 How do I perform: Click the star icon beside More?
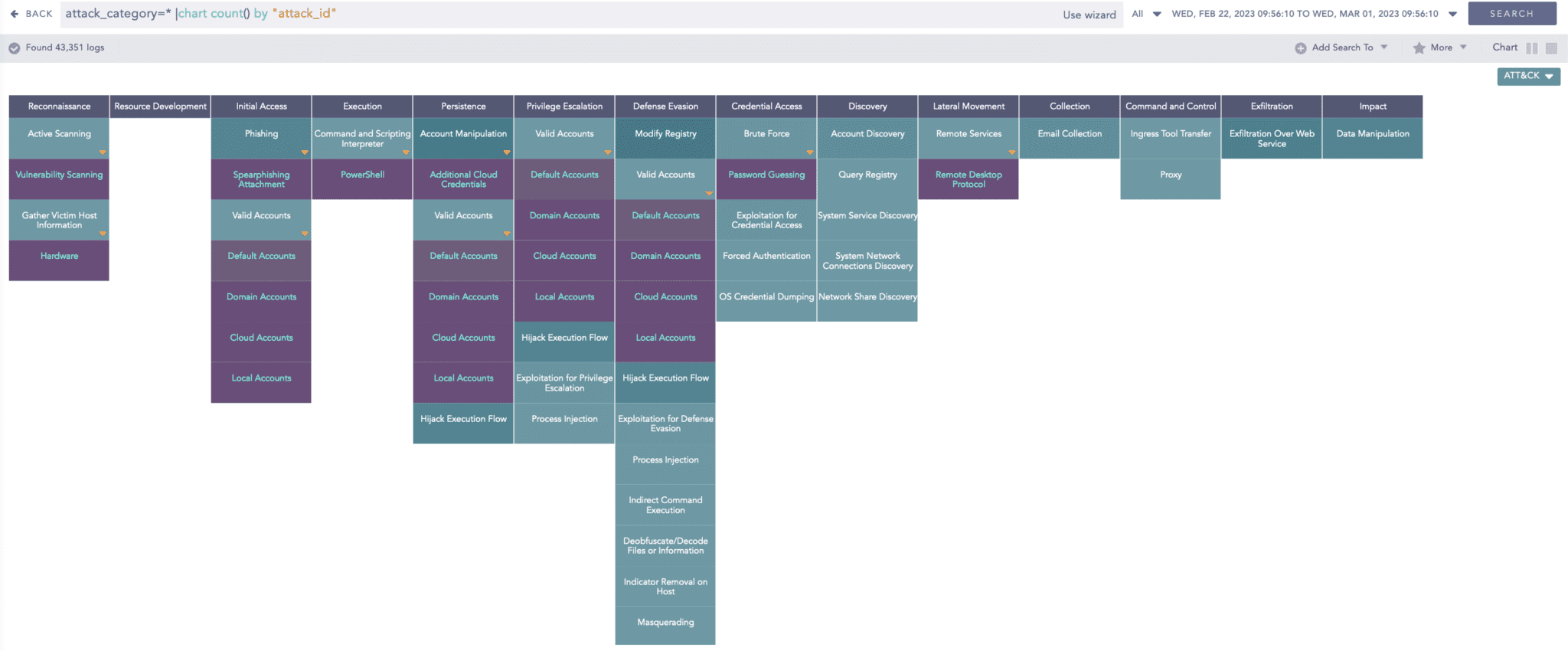[1419, 48]
